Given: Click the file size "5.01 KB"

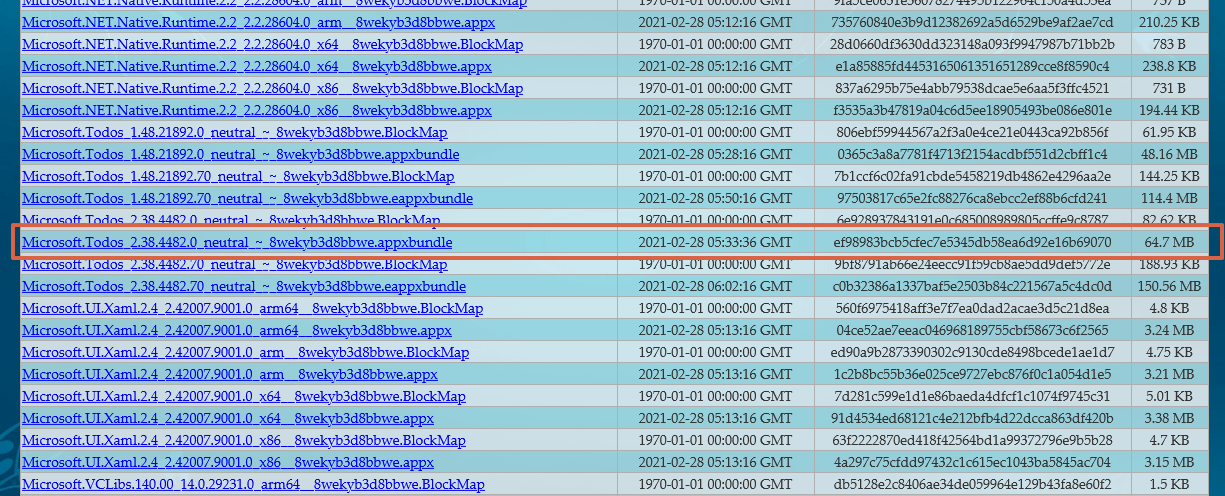Looking at the screenshot, I should tap(1168, 396).
